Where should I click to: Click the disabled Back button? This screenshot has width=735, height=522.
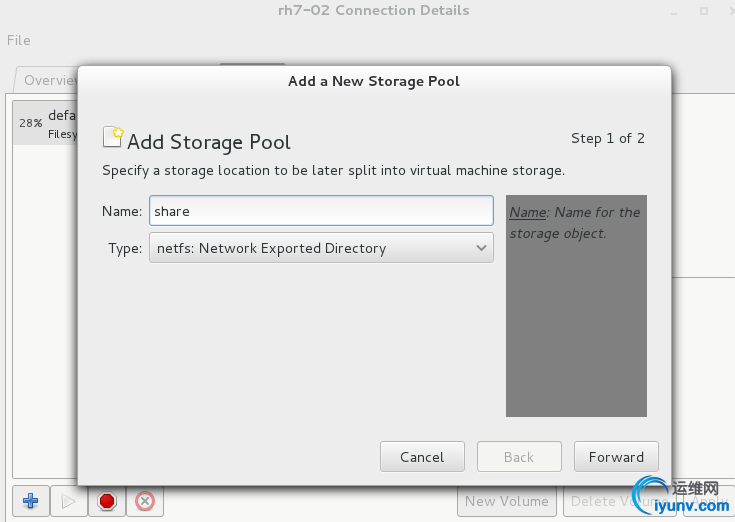[519, 457]
